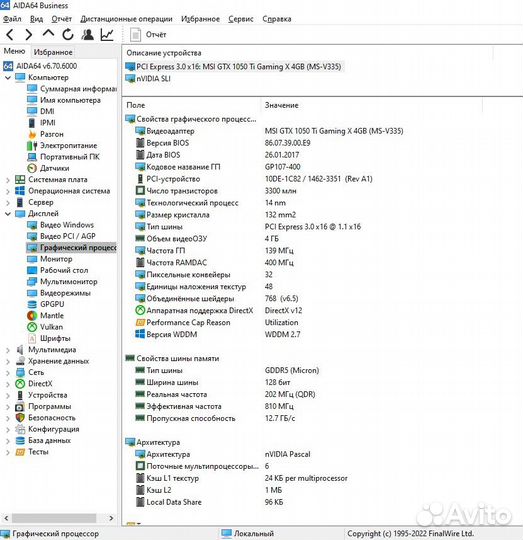Click the Программы icon
523x540 pixels.
pos(20,407)
